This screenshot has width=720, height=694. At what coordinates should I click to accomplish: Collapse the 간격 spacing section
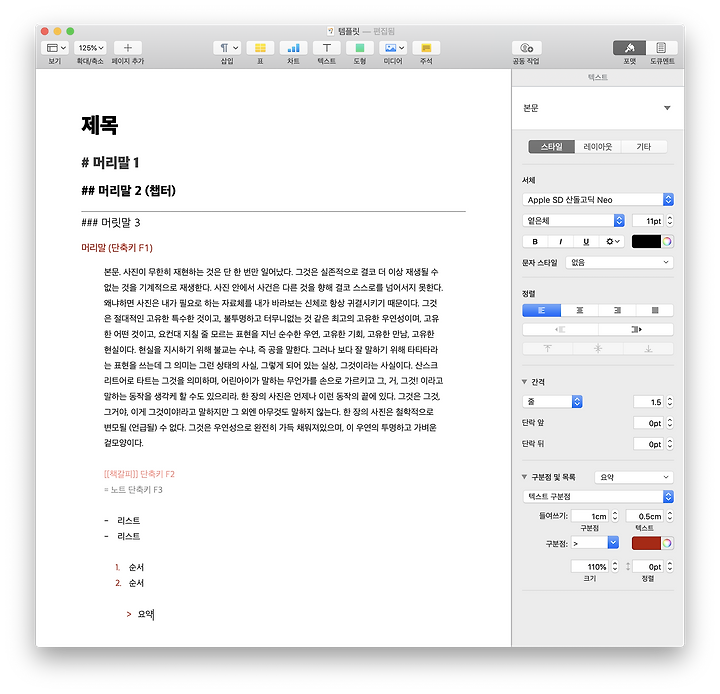point(524,382)
